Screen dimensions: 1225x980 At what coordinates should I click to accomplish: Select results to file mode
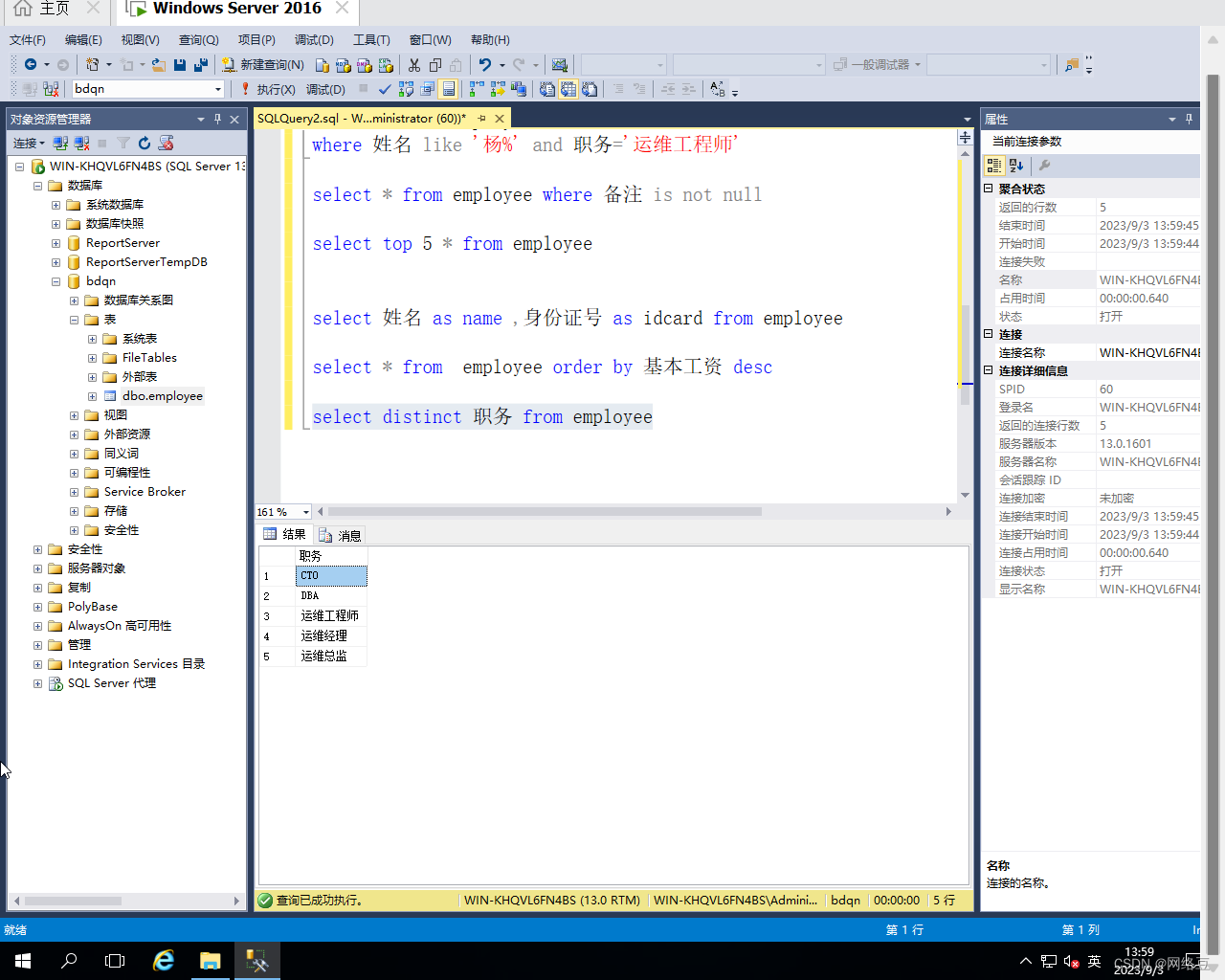[590, 89]
